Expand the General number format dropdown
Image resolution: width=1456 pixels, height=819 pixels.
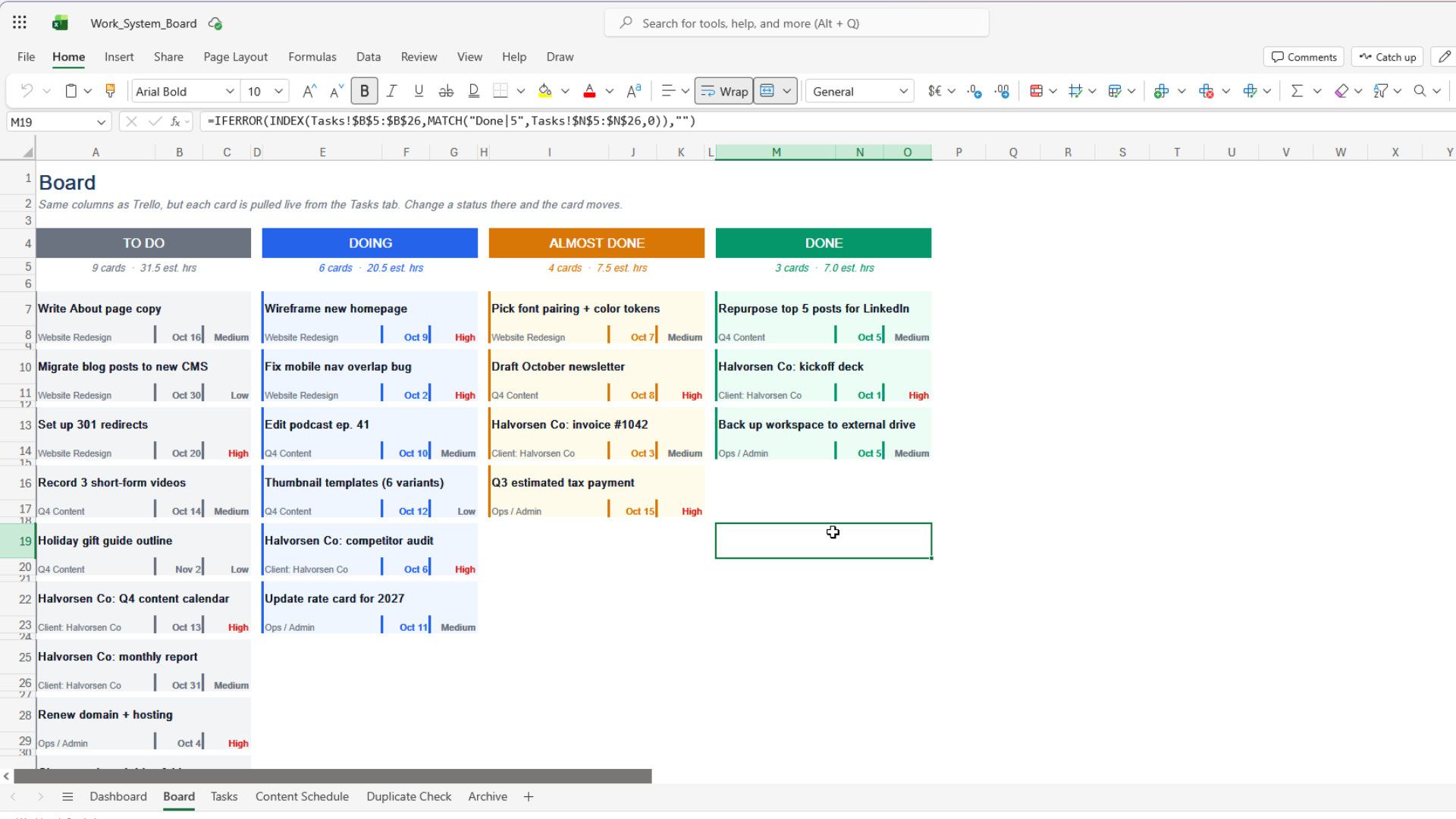903,91
